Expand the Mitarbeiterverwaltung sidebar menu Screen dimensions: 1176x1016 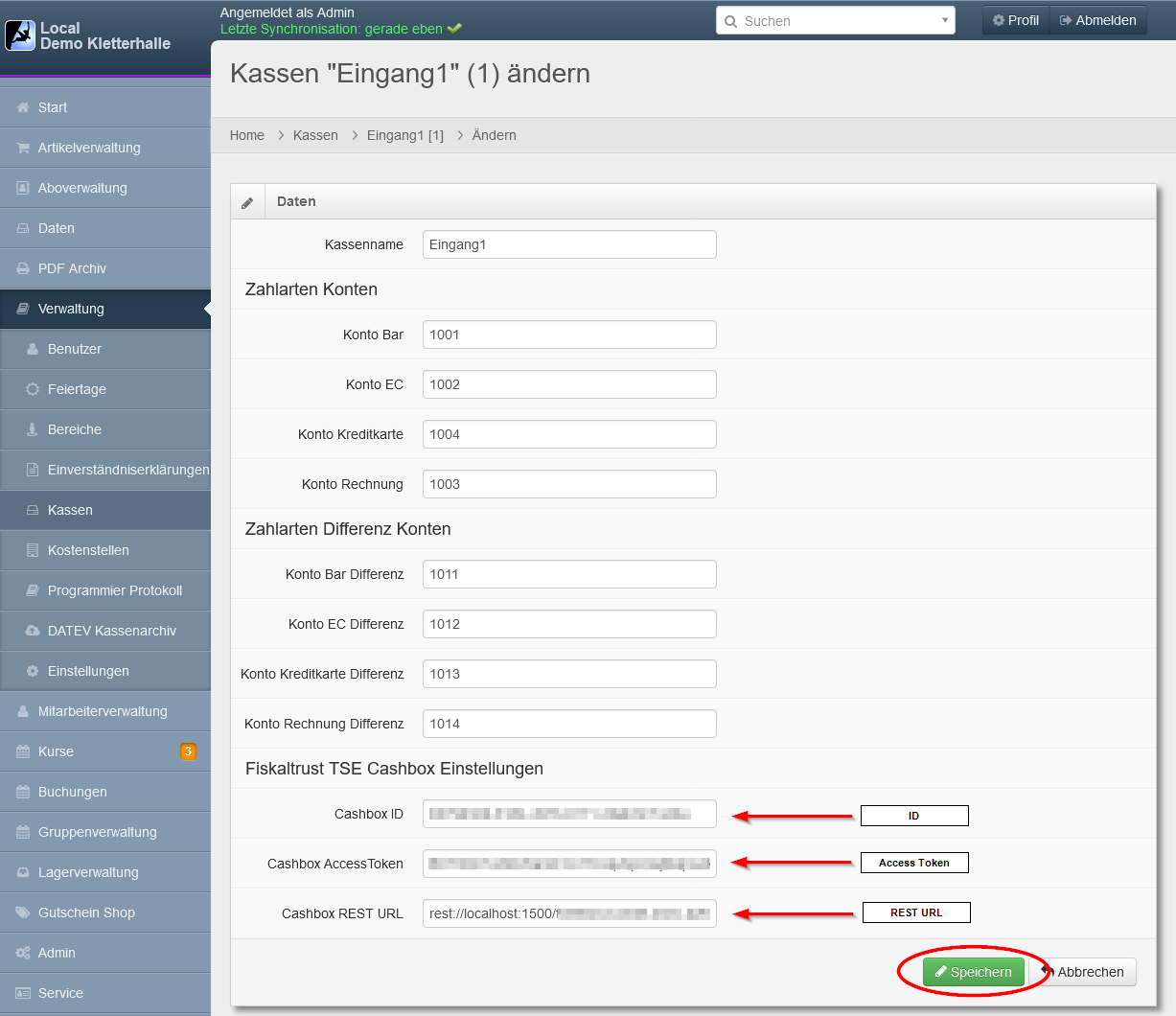click(104, 711)
